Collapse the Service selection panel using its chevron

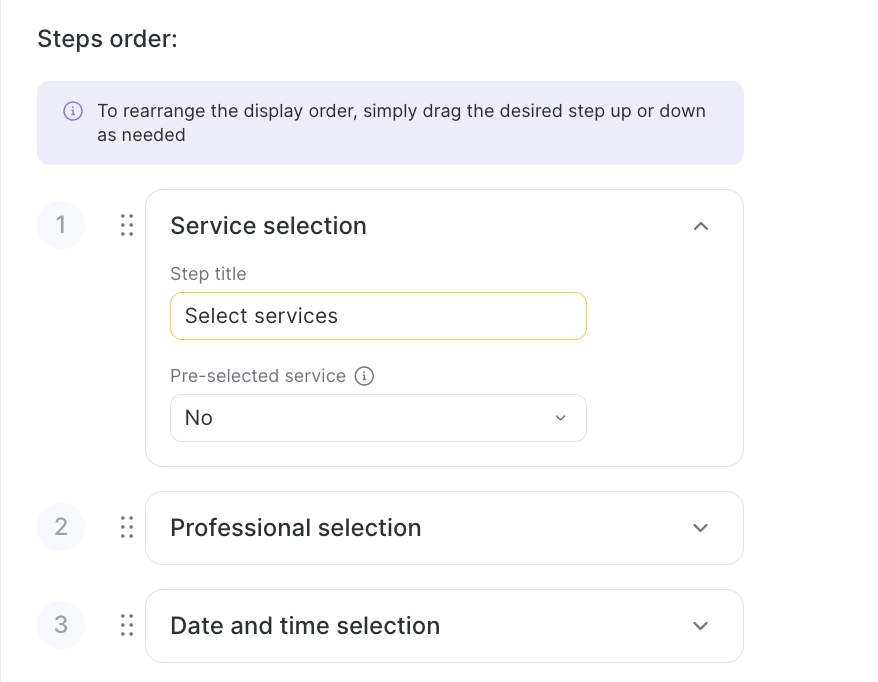tap(701, 226)
